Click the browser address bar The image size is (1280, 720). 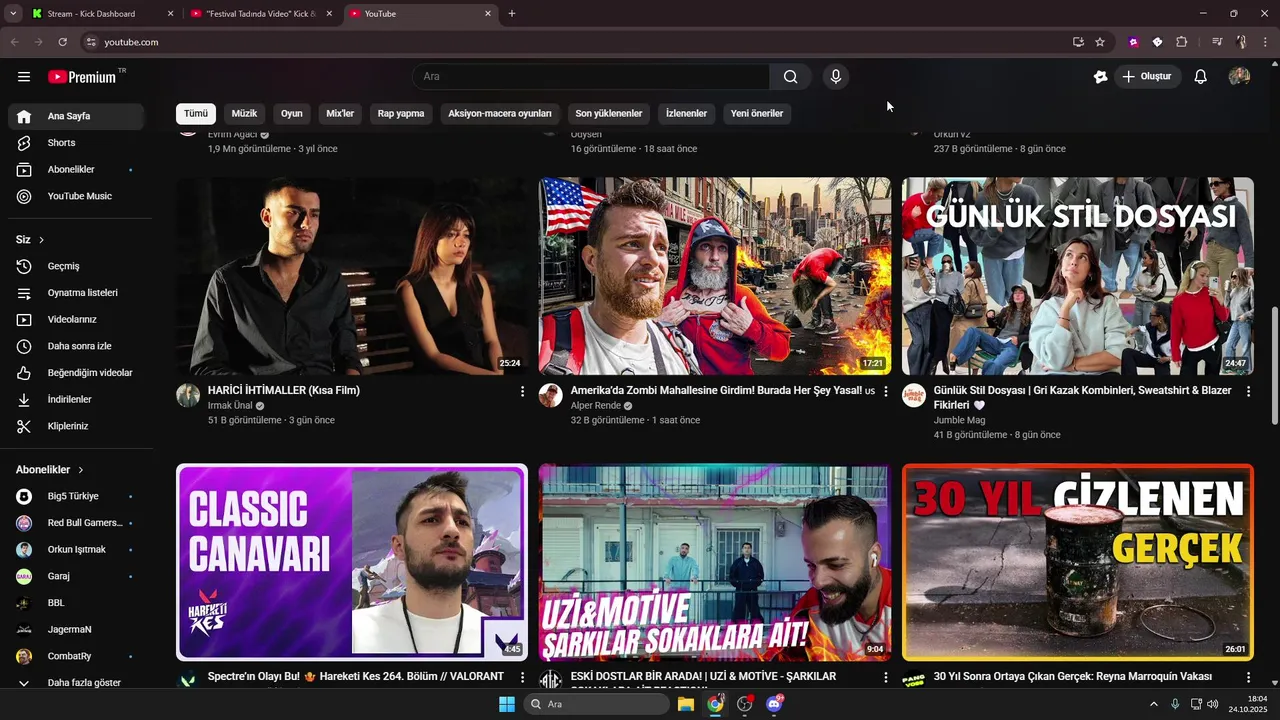pos(575,42)
